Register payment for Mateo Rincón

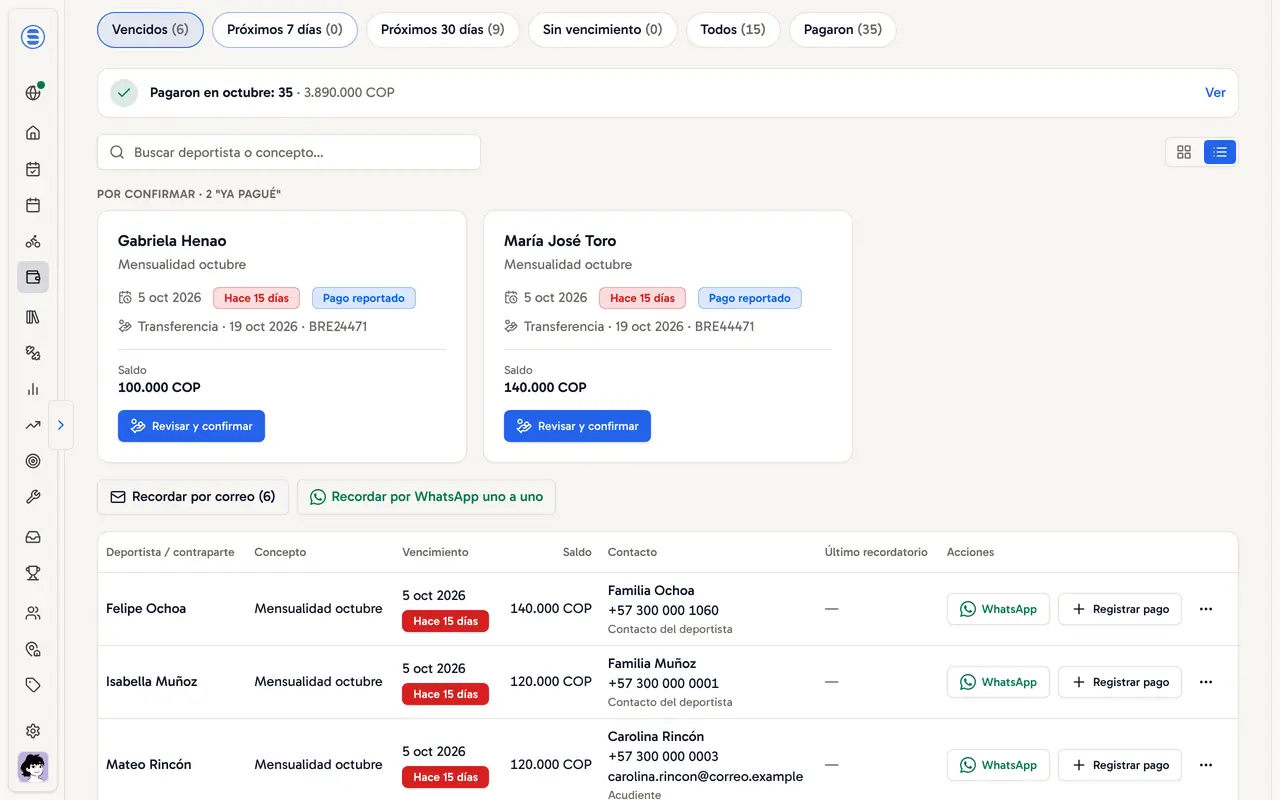coord(1120,765)
